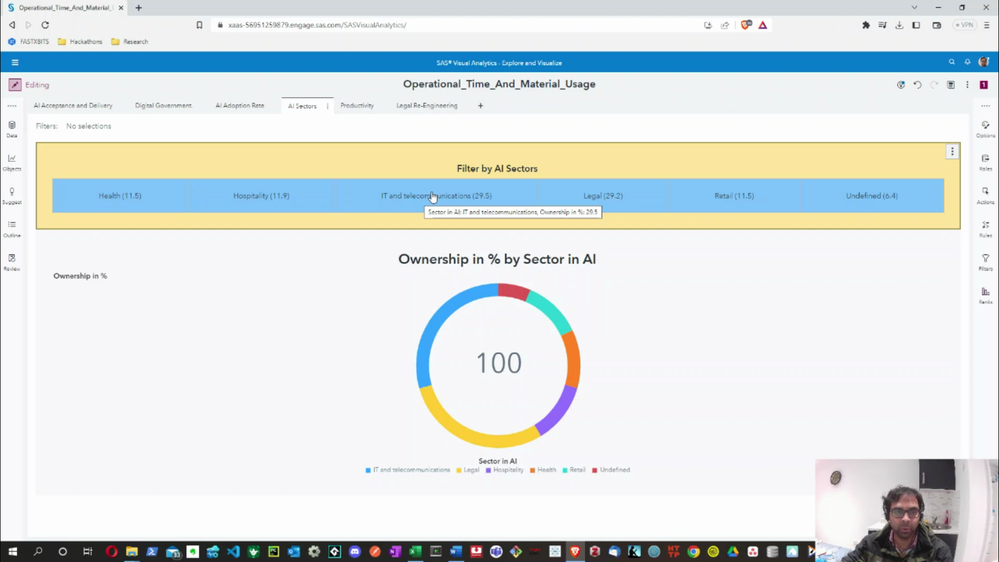This screenshot has height=562, width=999.
Task: Expand the left pane dotted handle
Action: 12,106
